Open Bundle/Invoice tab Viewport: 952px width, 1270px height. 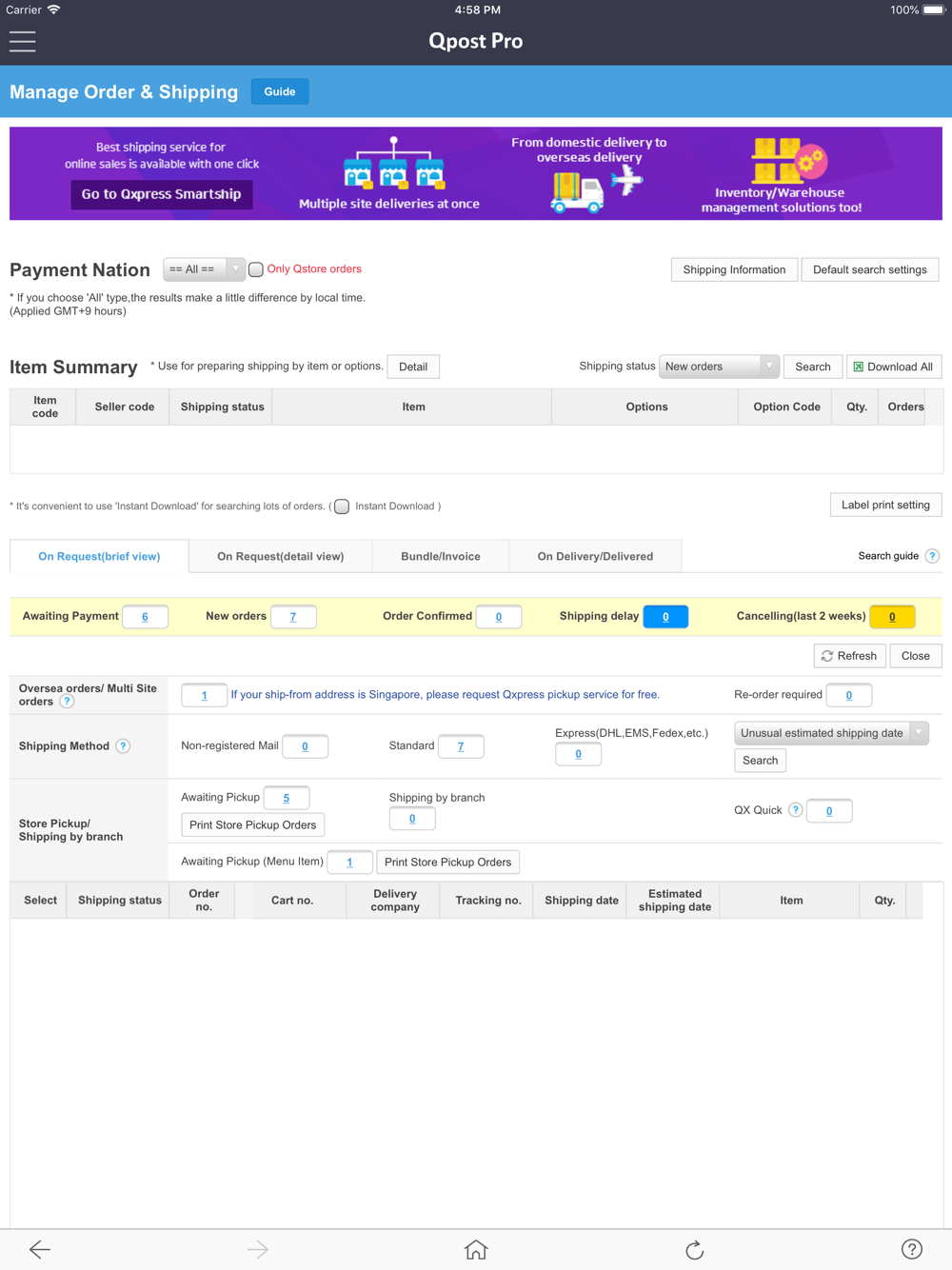[x=441, y=556]
